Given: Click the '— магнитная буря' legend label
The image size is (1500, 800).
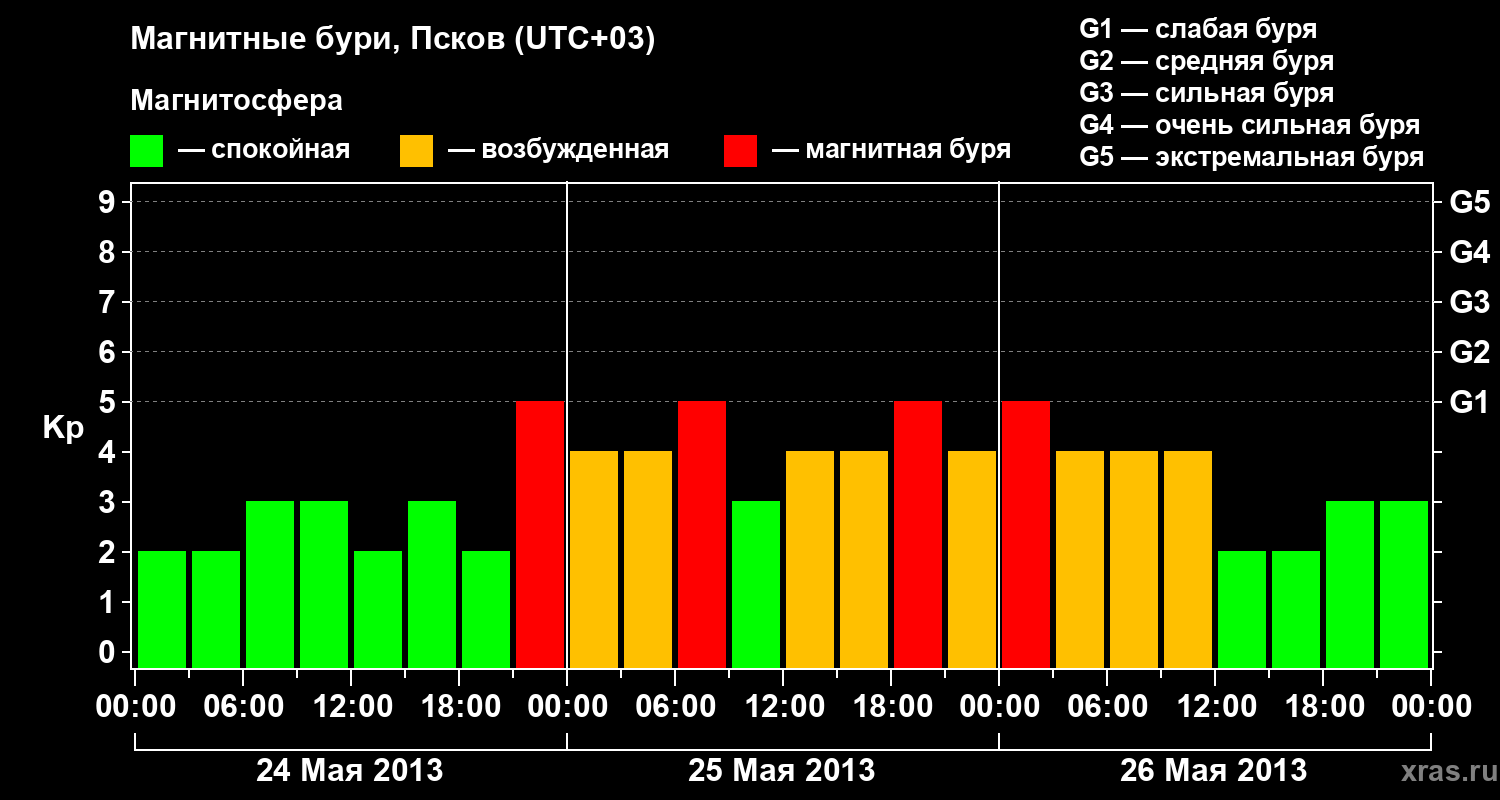Looking at the screenshot, I should 892,150.
